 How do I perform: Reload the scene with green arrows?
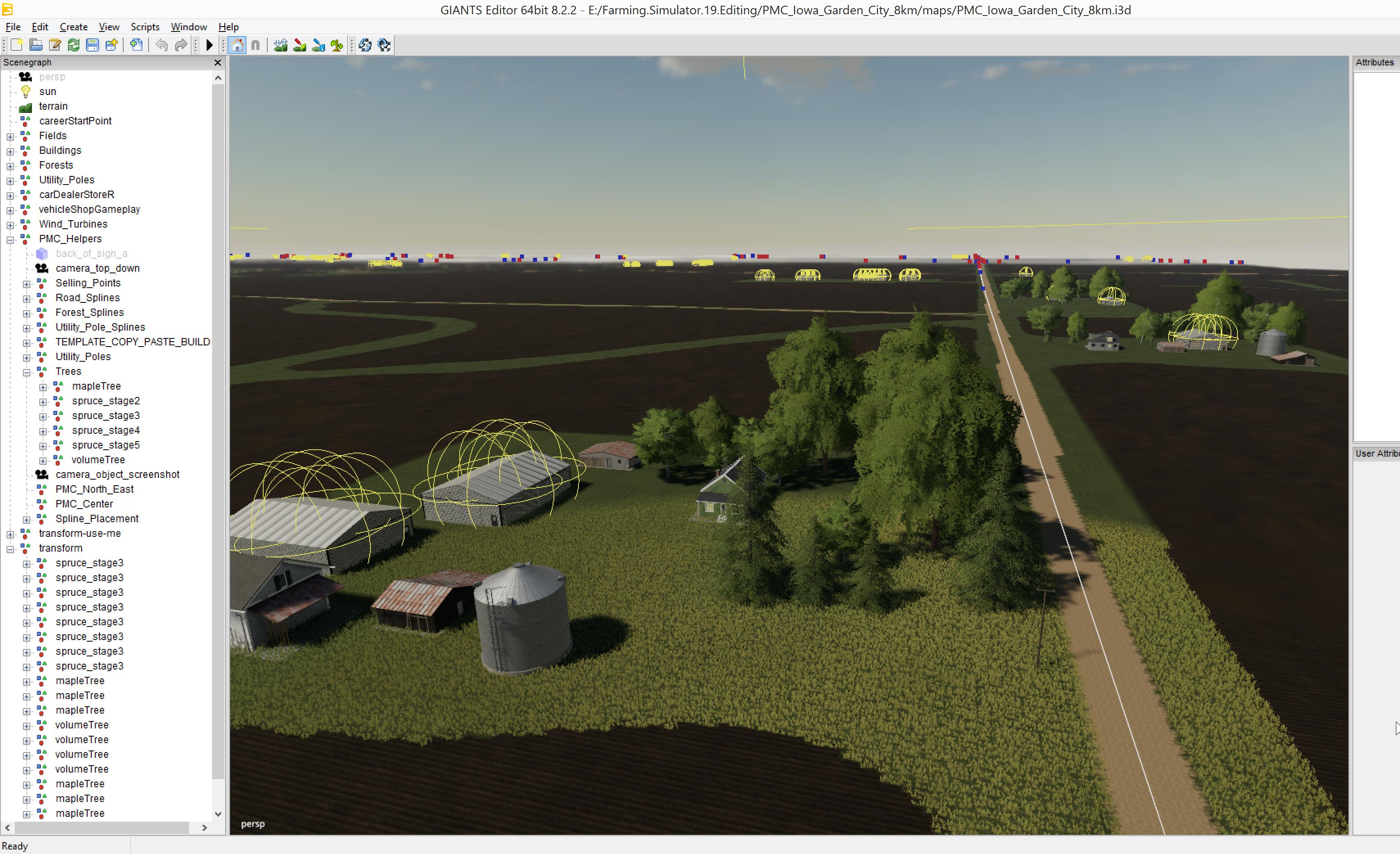pos(73,45)
